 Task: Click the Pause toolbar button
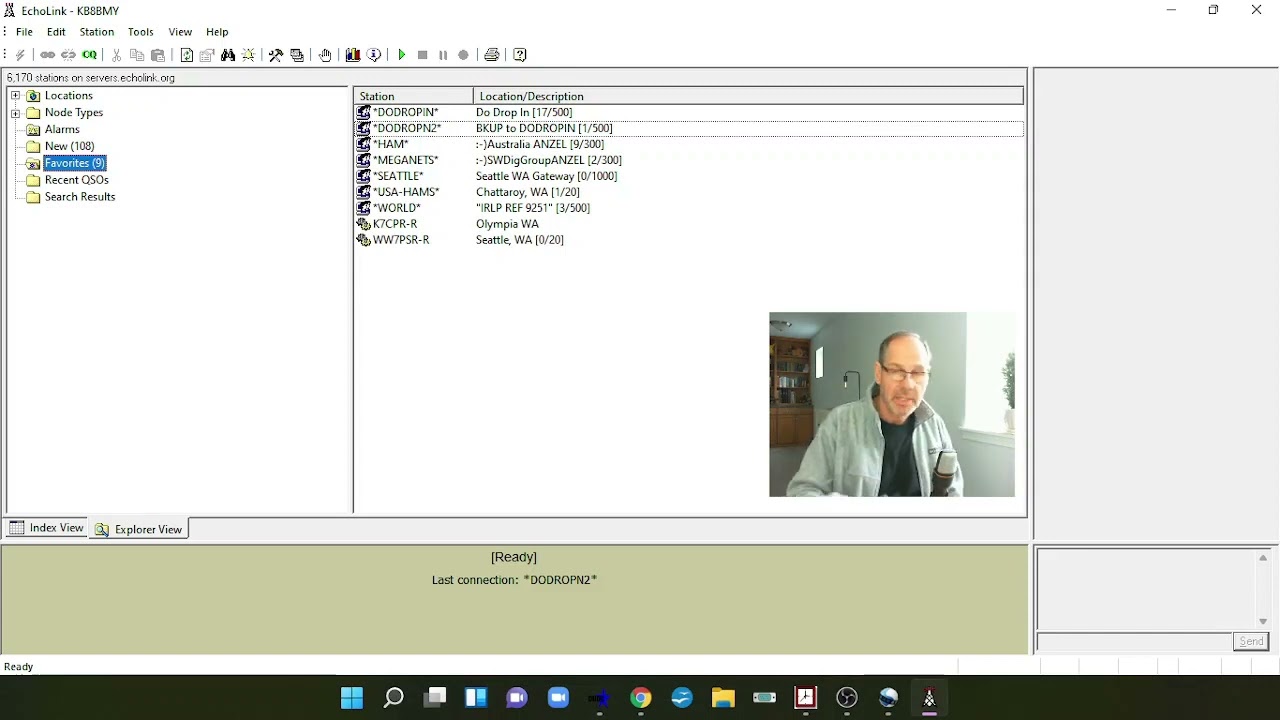coord(443,55)
